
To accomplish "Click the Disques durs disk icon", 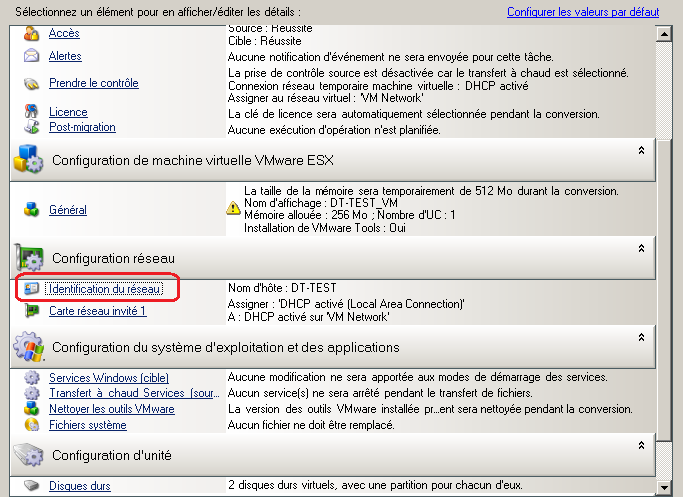I will (31, 485).
